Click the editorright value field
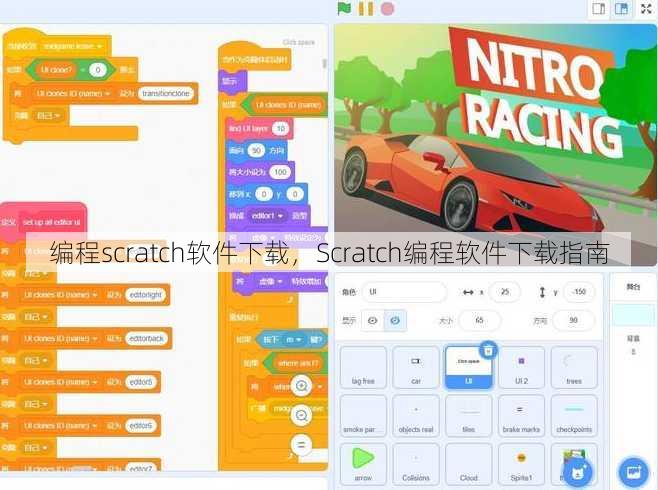658x490 pixels. pos(146,295)
